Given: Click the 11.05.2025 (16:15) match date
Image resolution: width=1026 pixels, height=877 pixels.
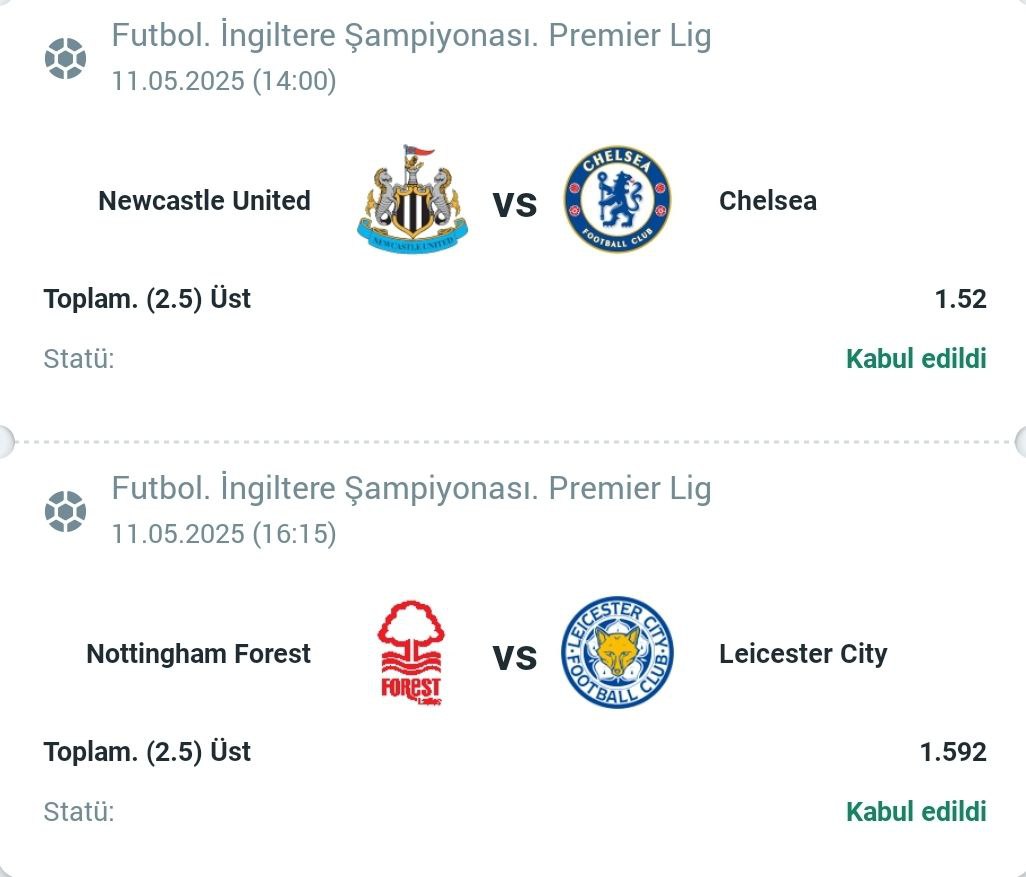Looking at the screenshot, I should (x=224, y=534).
